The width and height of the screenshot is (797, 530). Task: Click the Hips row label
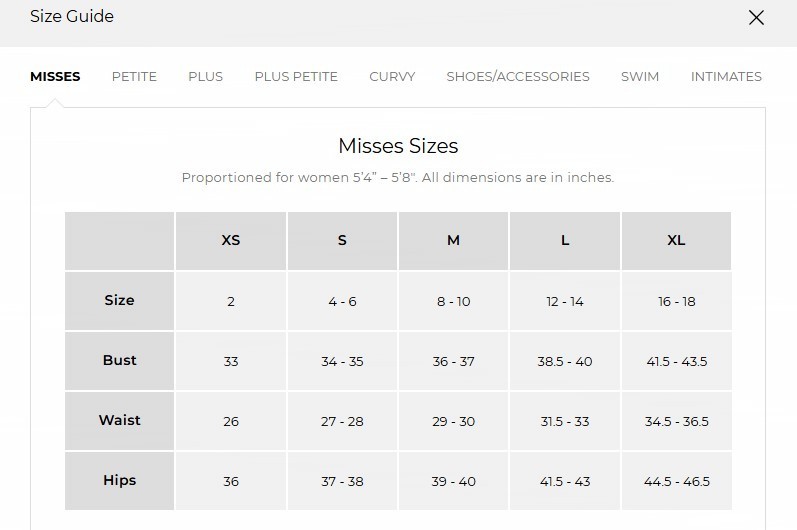(119, 481)
